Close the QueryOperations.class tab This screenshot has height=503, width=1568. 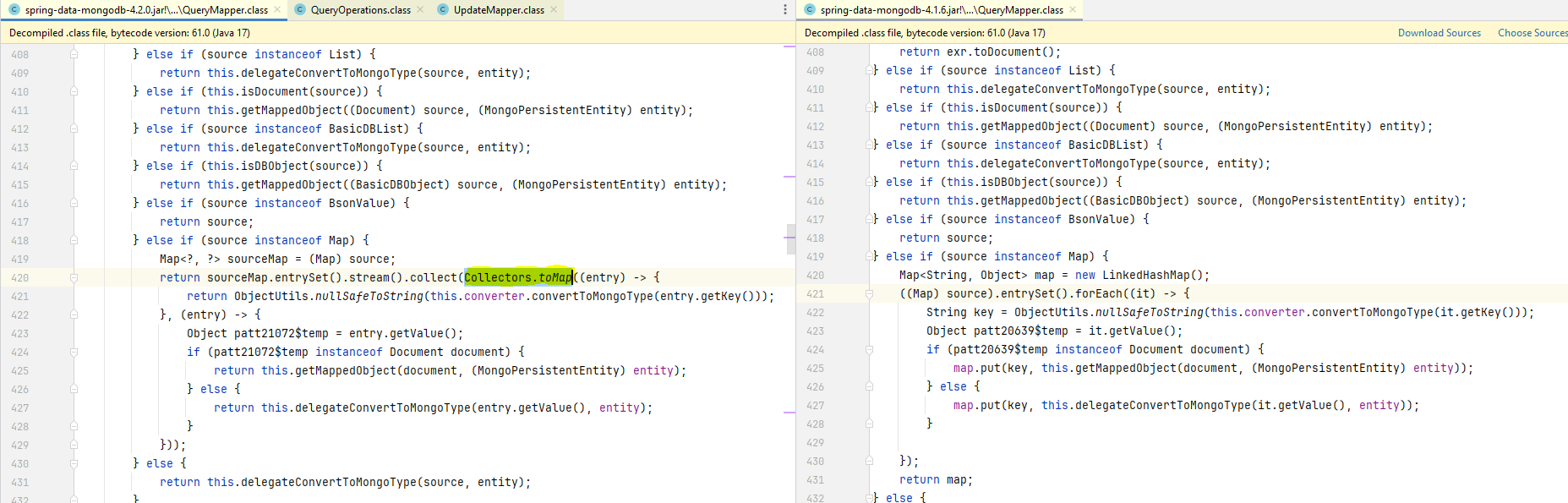pyautogui.click(x=420, y=10)
